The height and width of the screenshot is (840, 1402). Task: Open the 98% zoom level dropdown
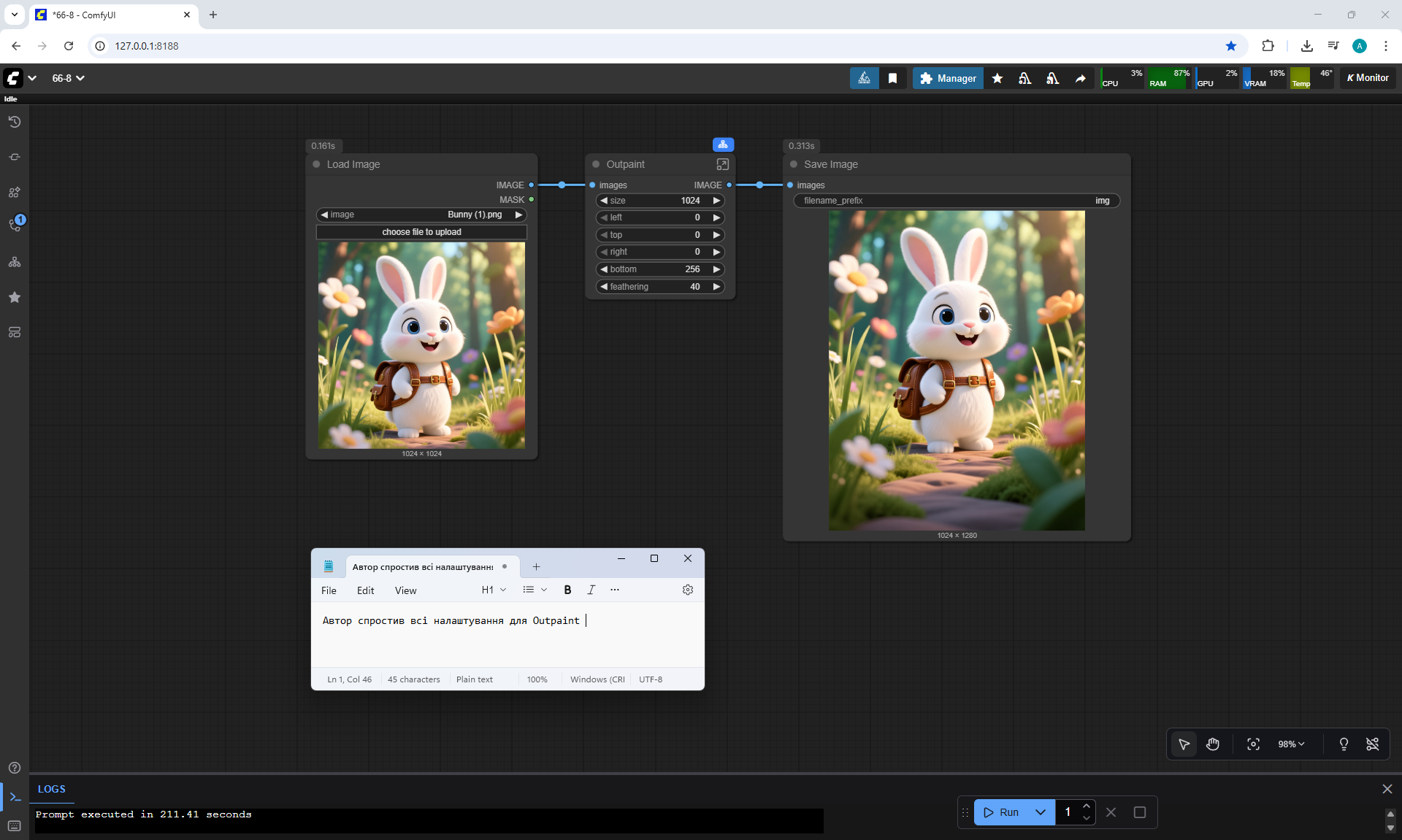[1291, 744]
